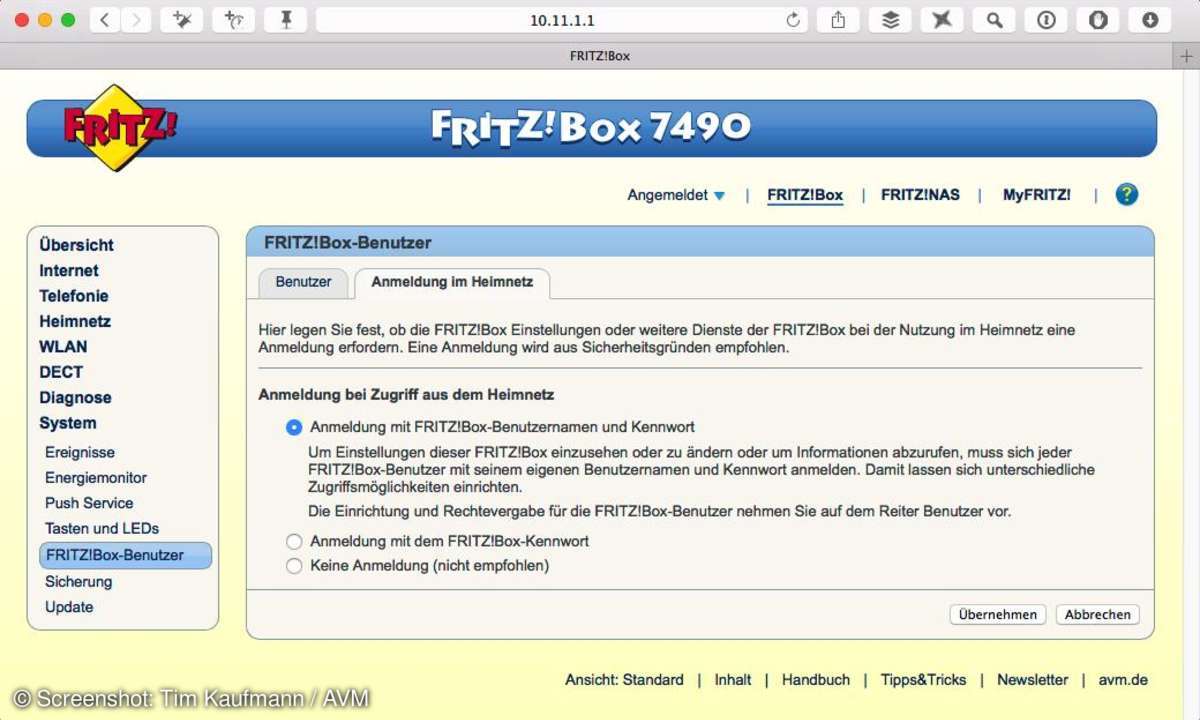Open the System sidebar section
This screenshot has width=1200, height=720.
(x=68, y=423)
